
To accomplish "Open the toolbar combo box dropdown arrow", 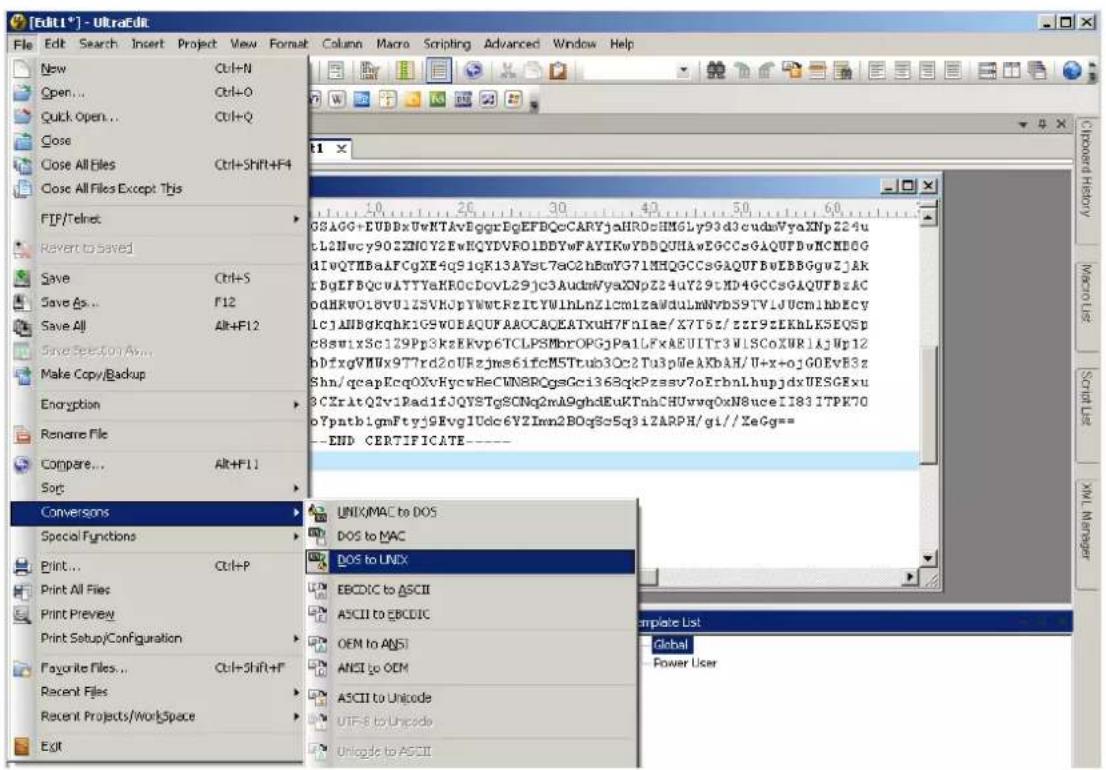I will [683, 71].
